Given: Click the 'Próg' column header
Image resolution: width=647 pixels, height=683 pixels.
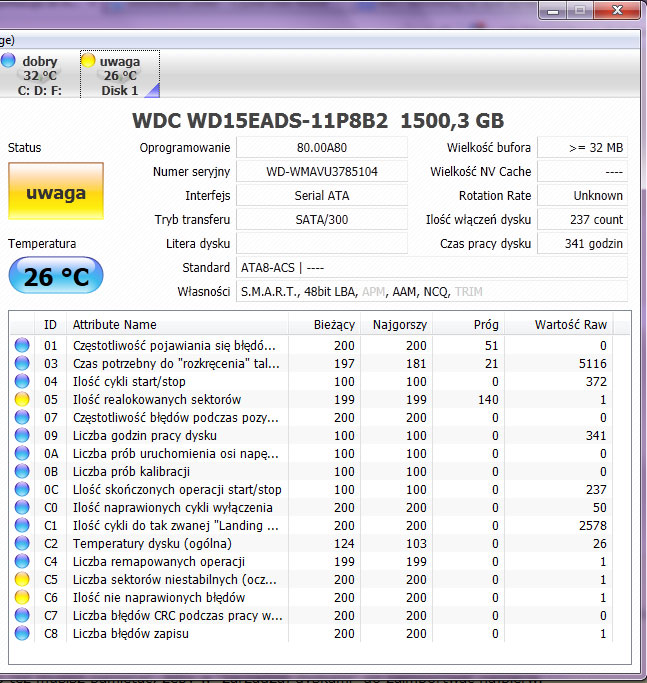Looking at the screenshot, I should (468, 325).
